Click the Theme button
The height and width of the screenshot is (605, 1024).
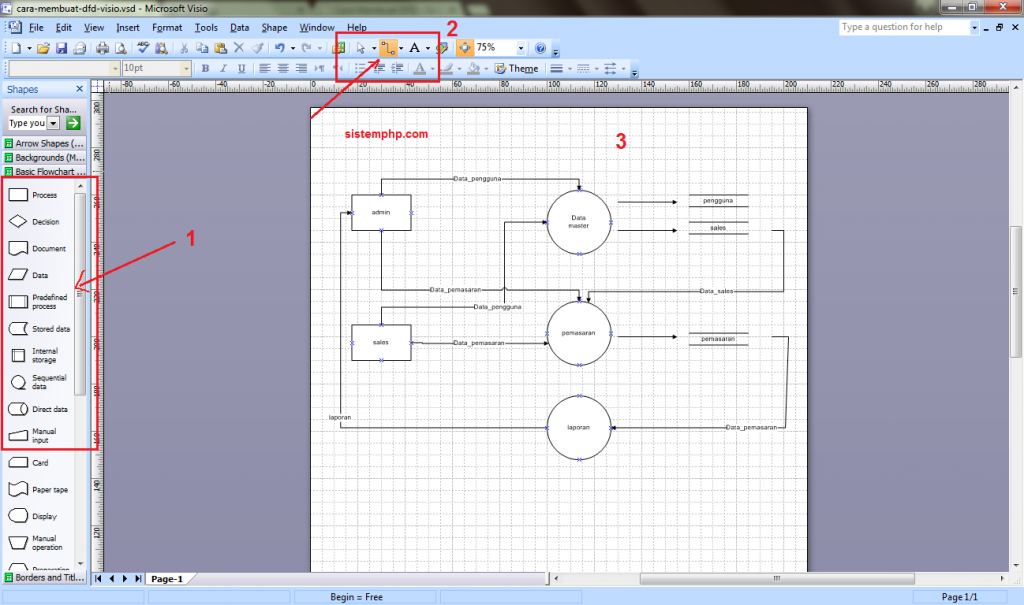(x=516, y=69)
